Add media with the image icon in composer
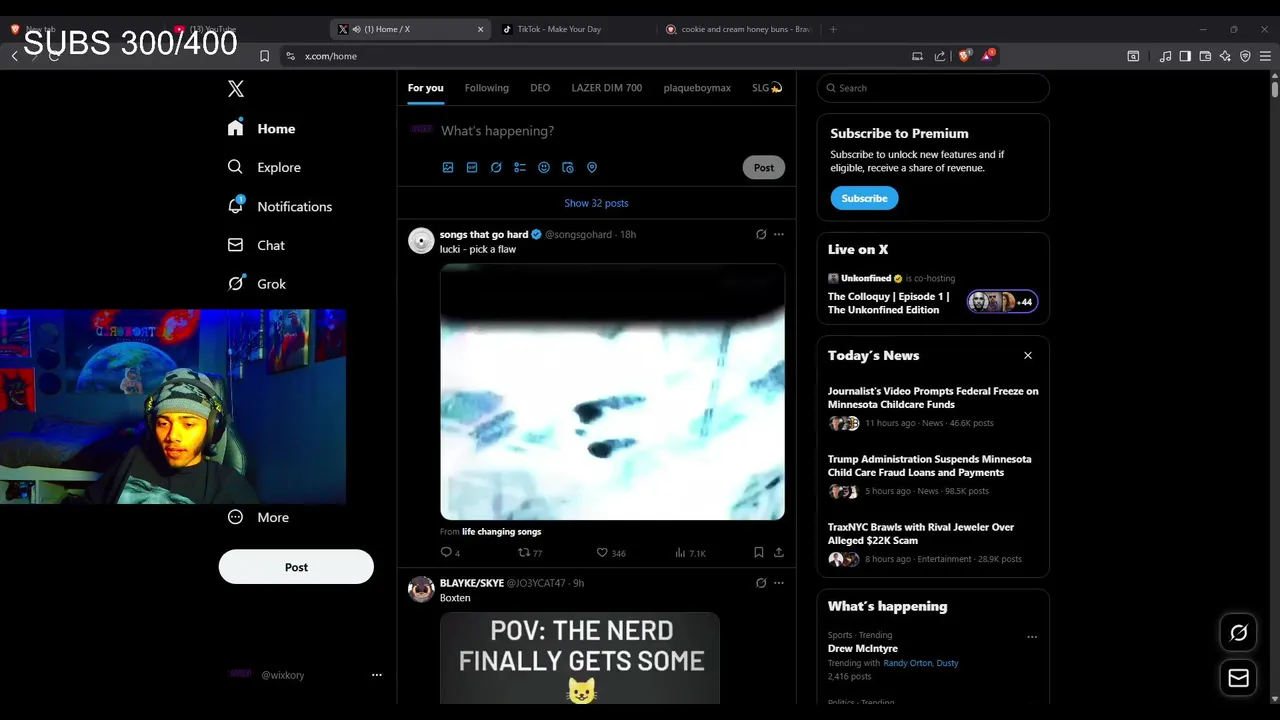1280x720 pixels. tap(448, 168)
